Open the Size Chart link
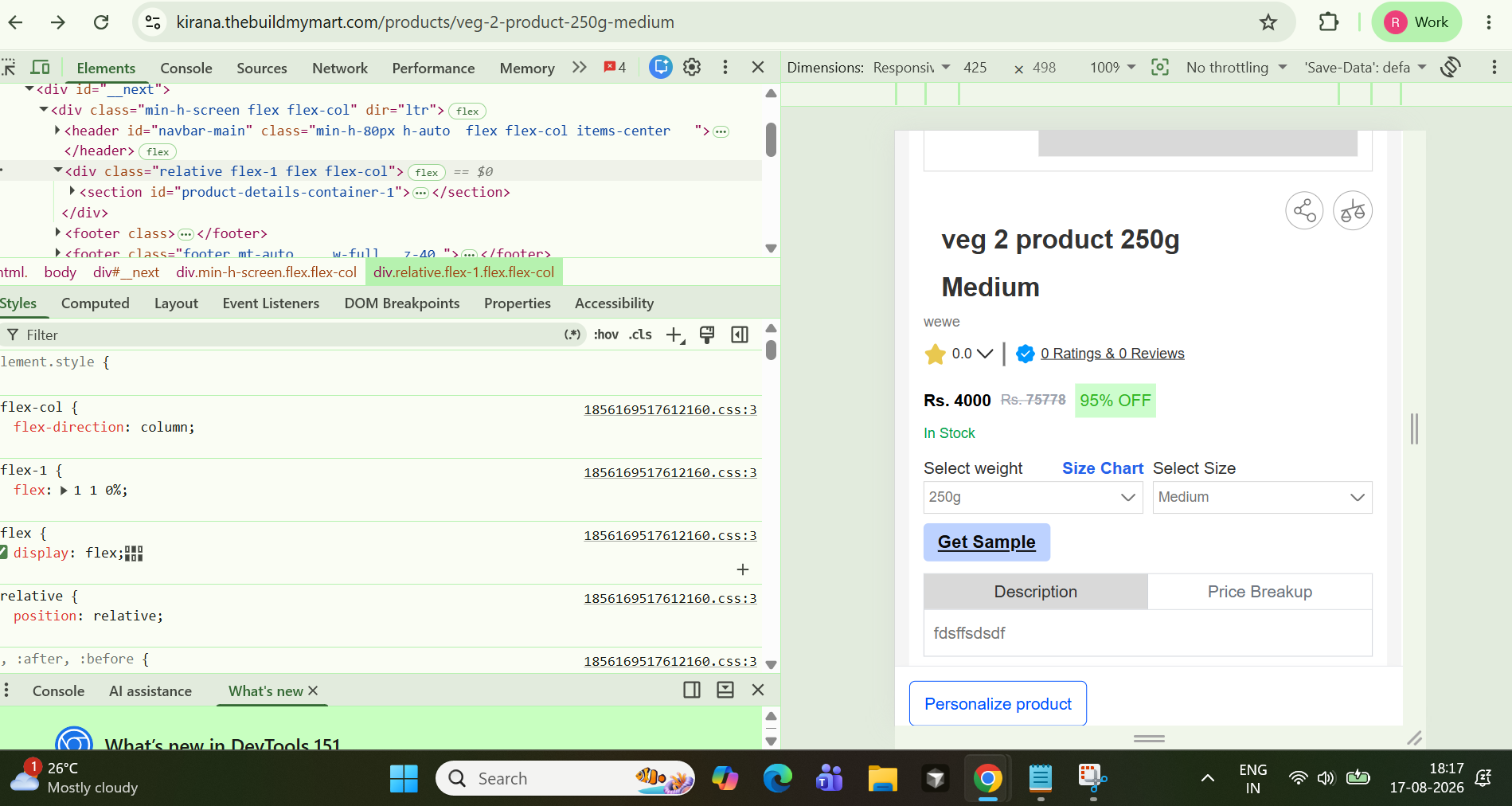Viewport: 1512px width, 806px height. pos(1103,468)
